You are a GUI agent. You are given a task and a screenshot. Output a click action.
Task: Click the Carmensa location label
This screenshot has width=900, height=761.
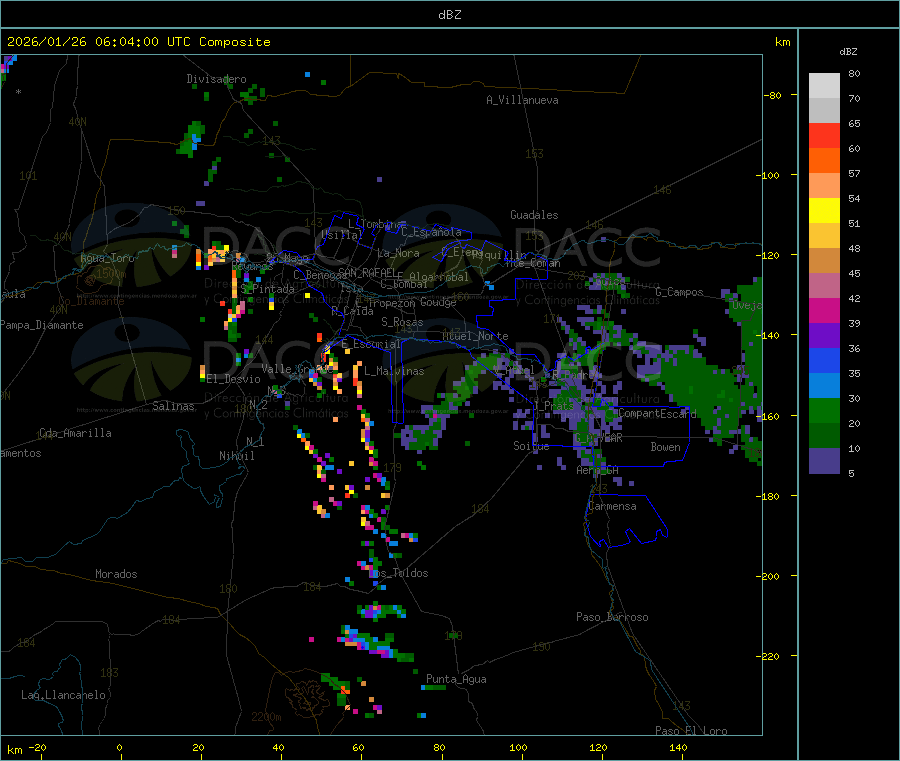pyautogui.click(x=612, y=506)
